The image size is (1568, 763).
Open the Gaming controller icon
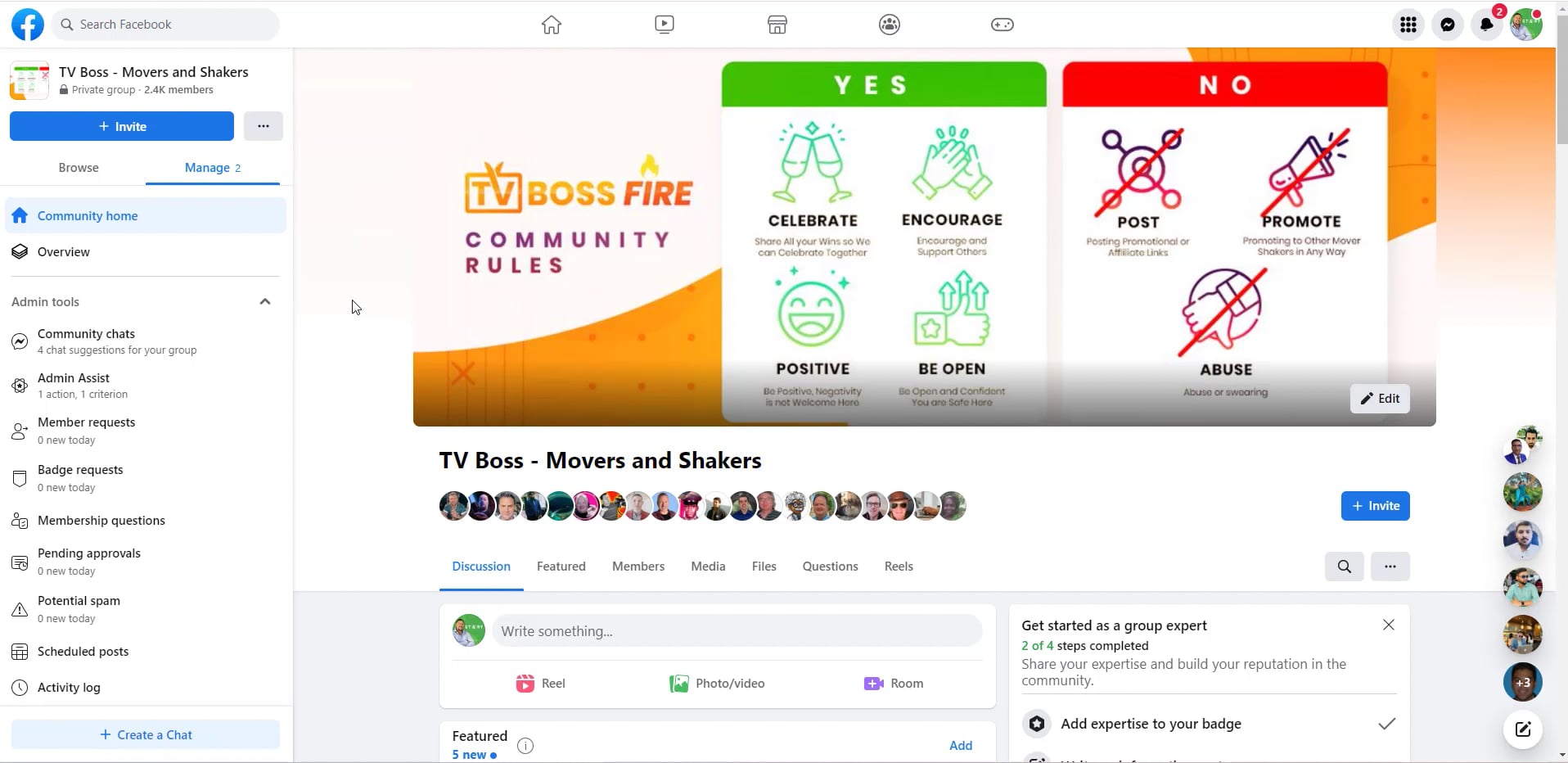click(1003, 25)
